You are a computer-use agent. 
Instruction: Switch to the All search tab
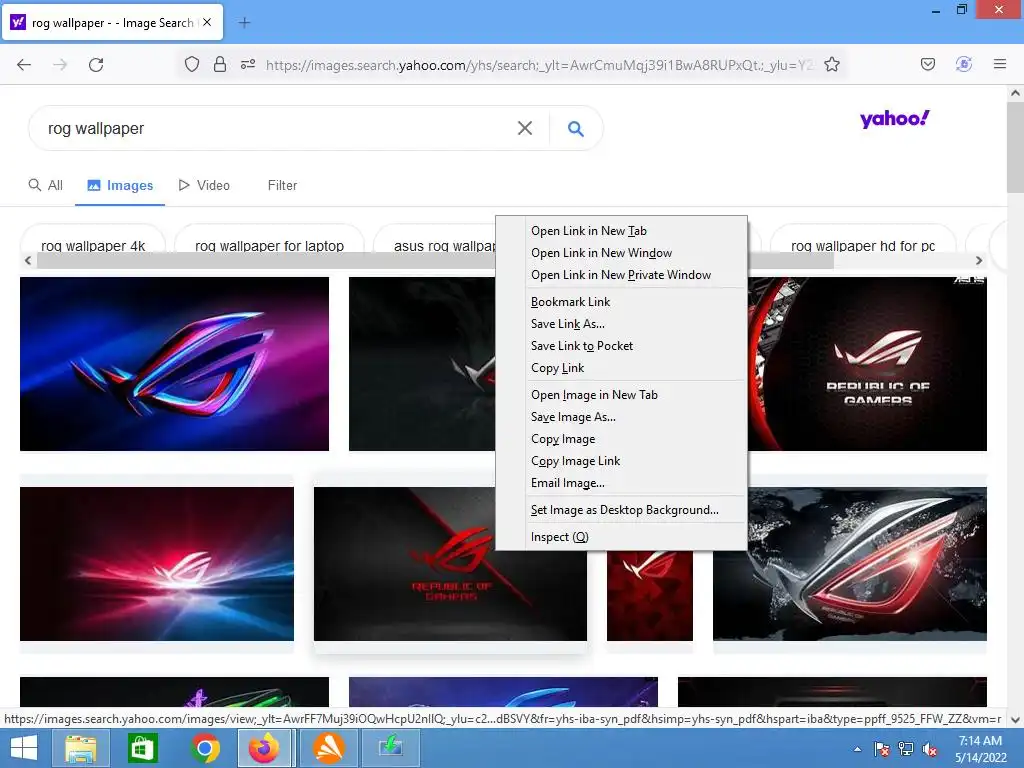46,185
